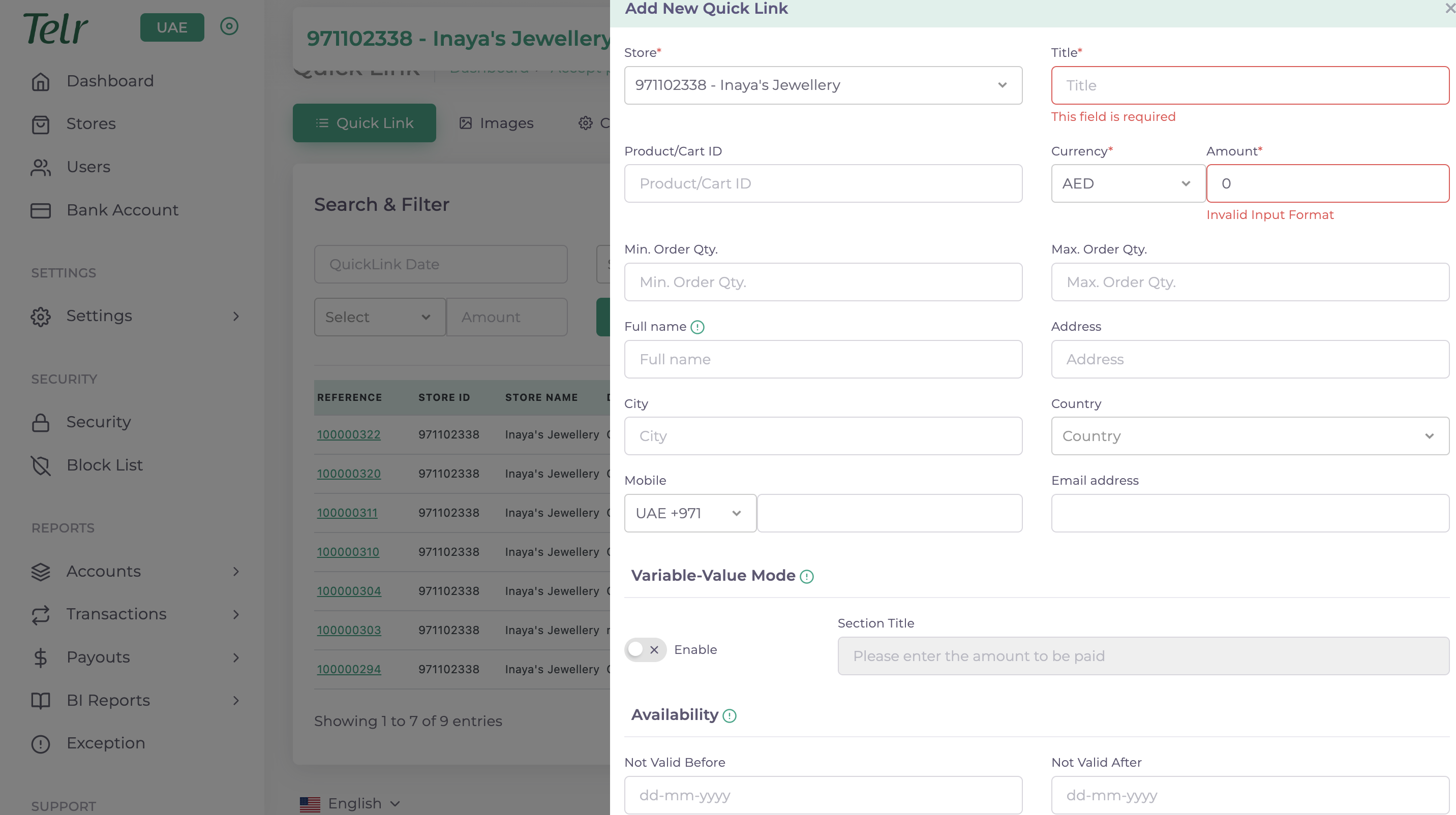
Task: Click the Full name input field
Action: coord(823,359)
